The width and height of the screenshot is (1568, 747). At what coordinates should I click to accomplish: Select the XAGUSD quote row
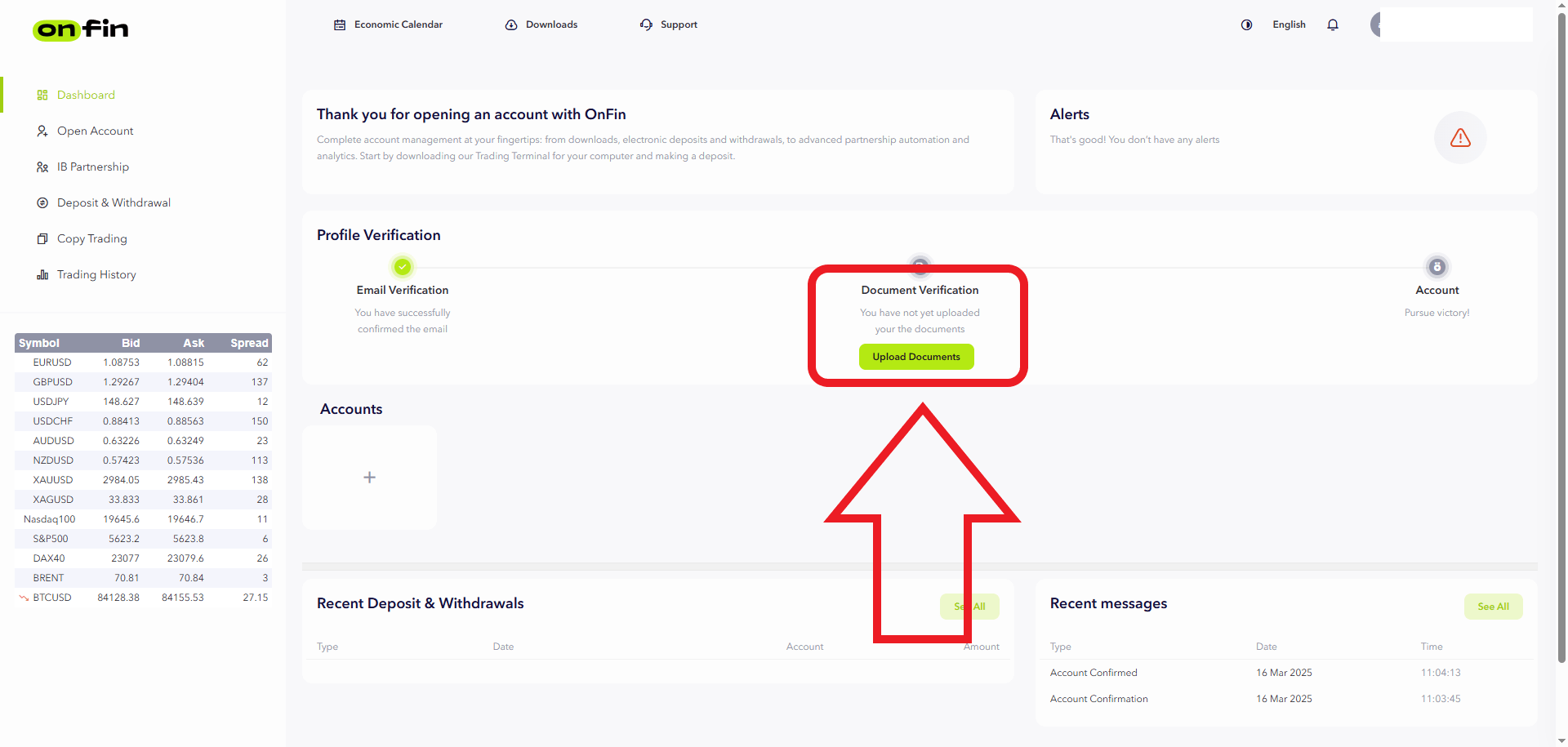143,500
